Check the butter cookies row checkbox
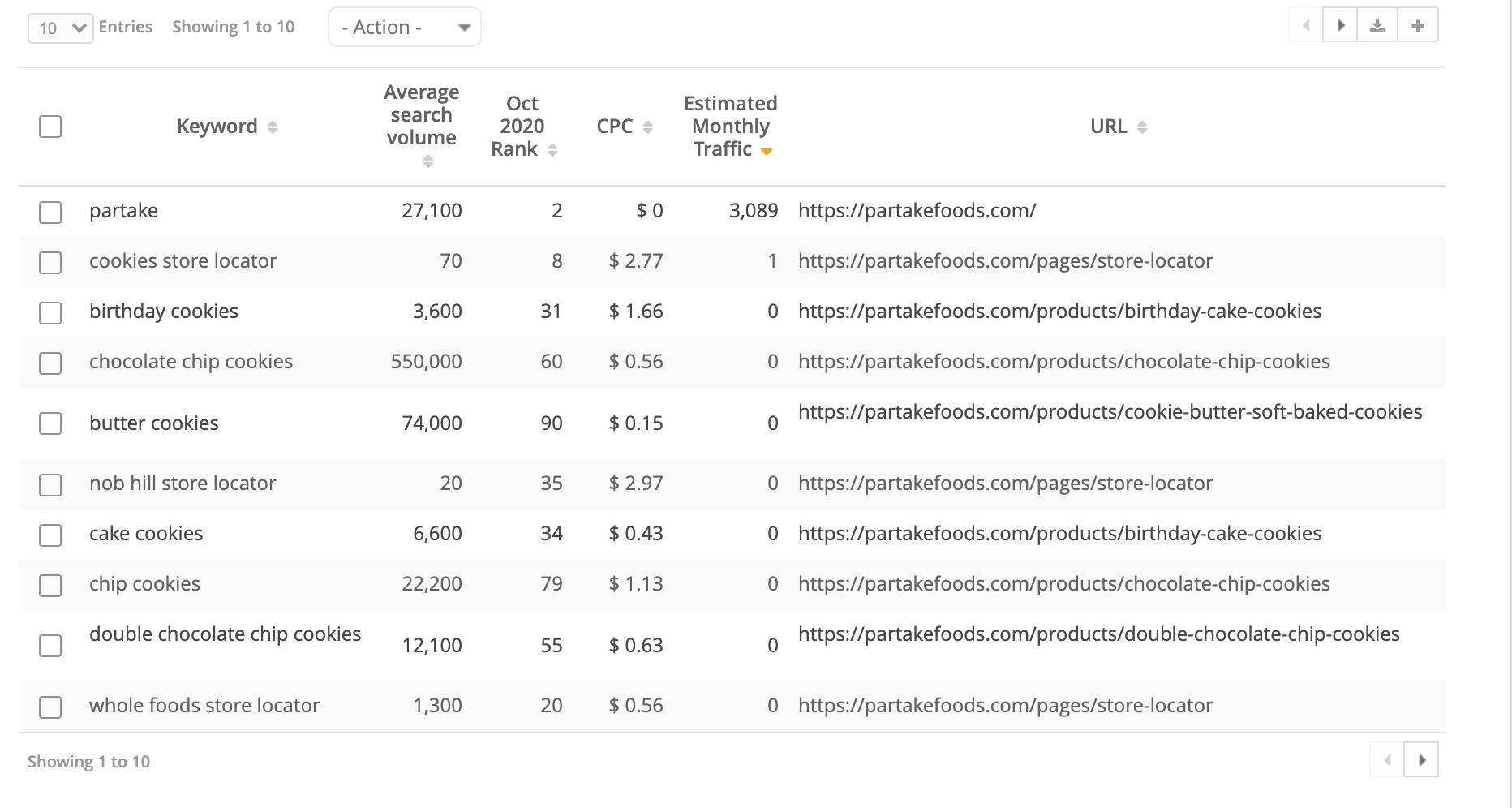Image resolution: width=1512 pixels, height=808 pixels. [50, 423]
